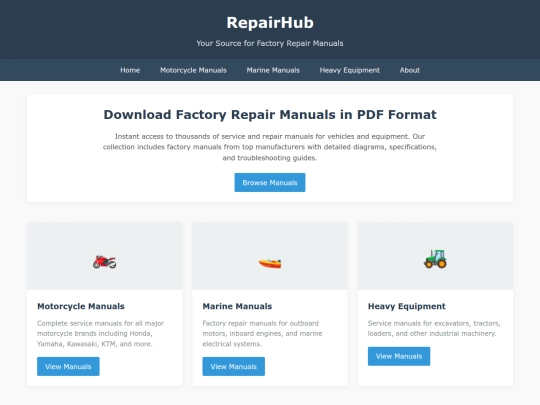Open Motorcycle Manuals in the navigation bar

[x=193, y=70]
